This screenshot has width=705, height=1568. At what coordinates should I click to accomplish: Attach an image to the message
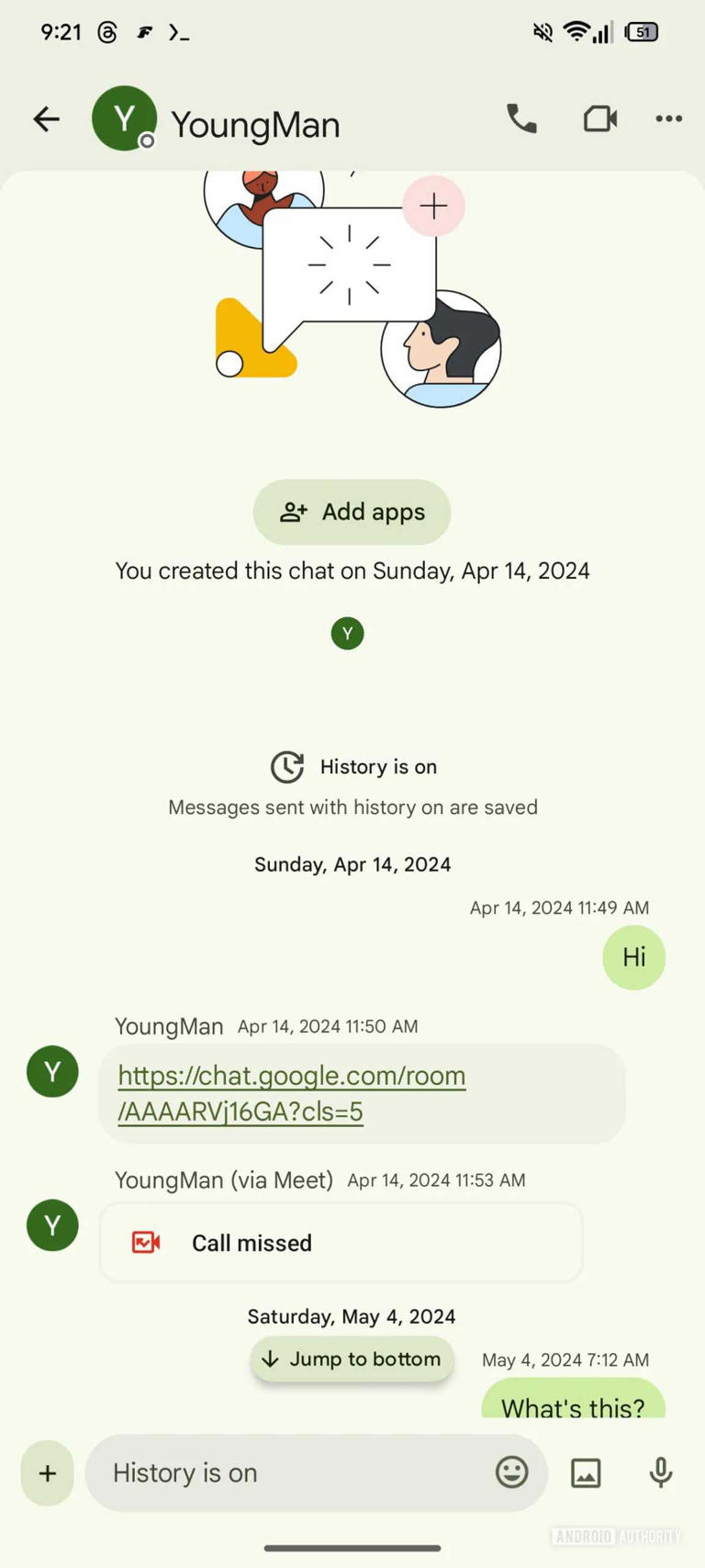586,1472
